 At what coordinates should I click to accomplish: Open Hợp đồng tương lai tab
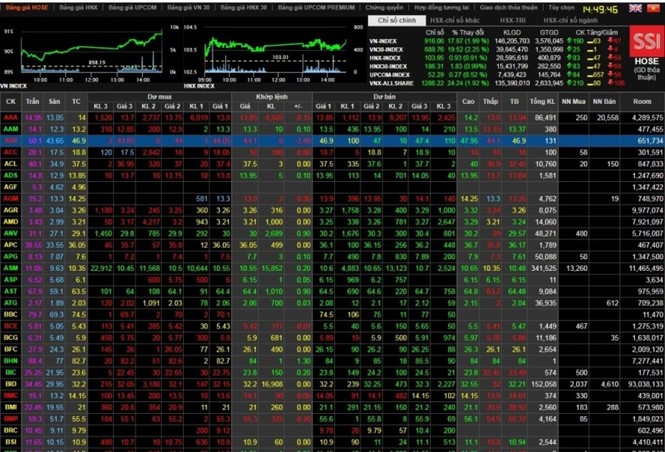(441, 8)
